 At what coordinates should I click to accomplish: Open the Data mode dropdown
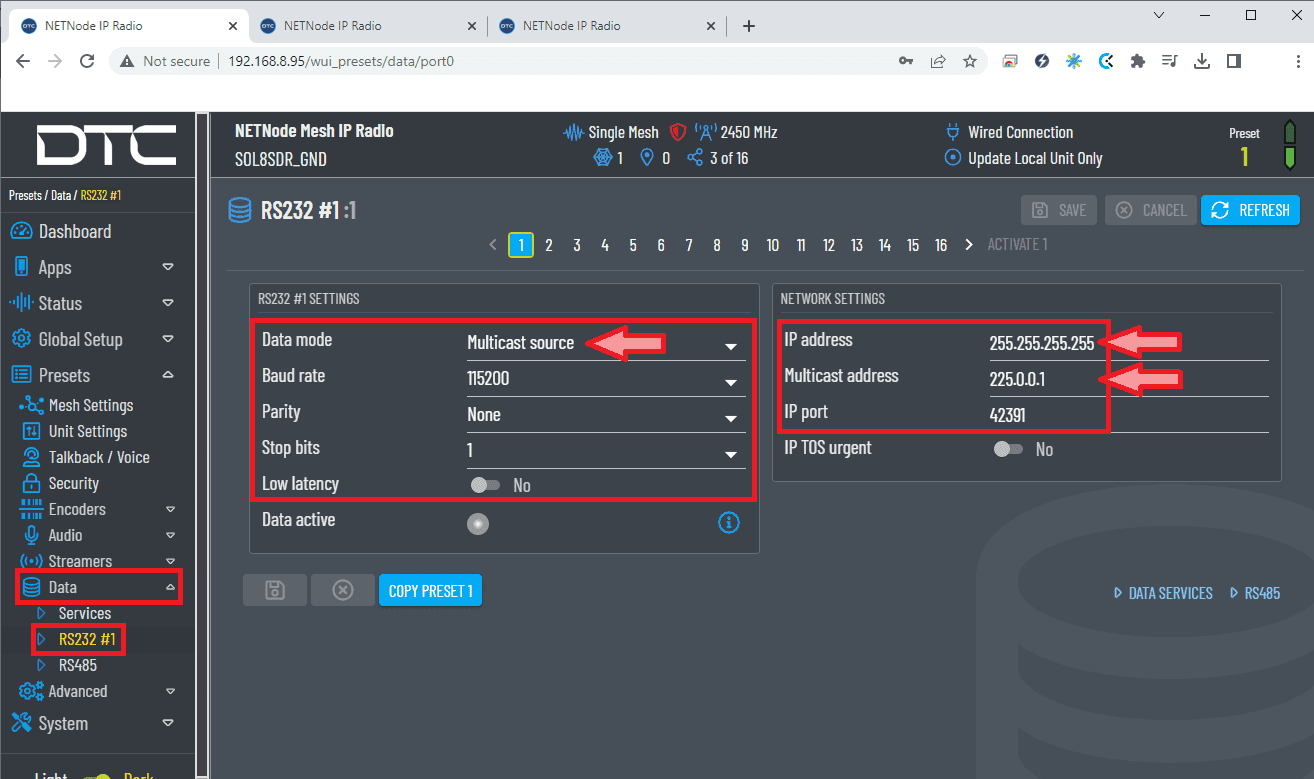point(605,344)
